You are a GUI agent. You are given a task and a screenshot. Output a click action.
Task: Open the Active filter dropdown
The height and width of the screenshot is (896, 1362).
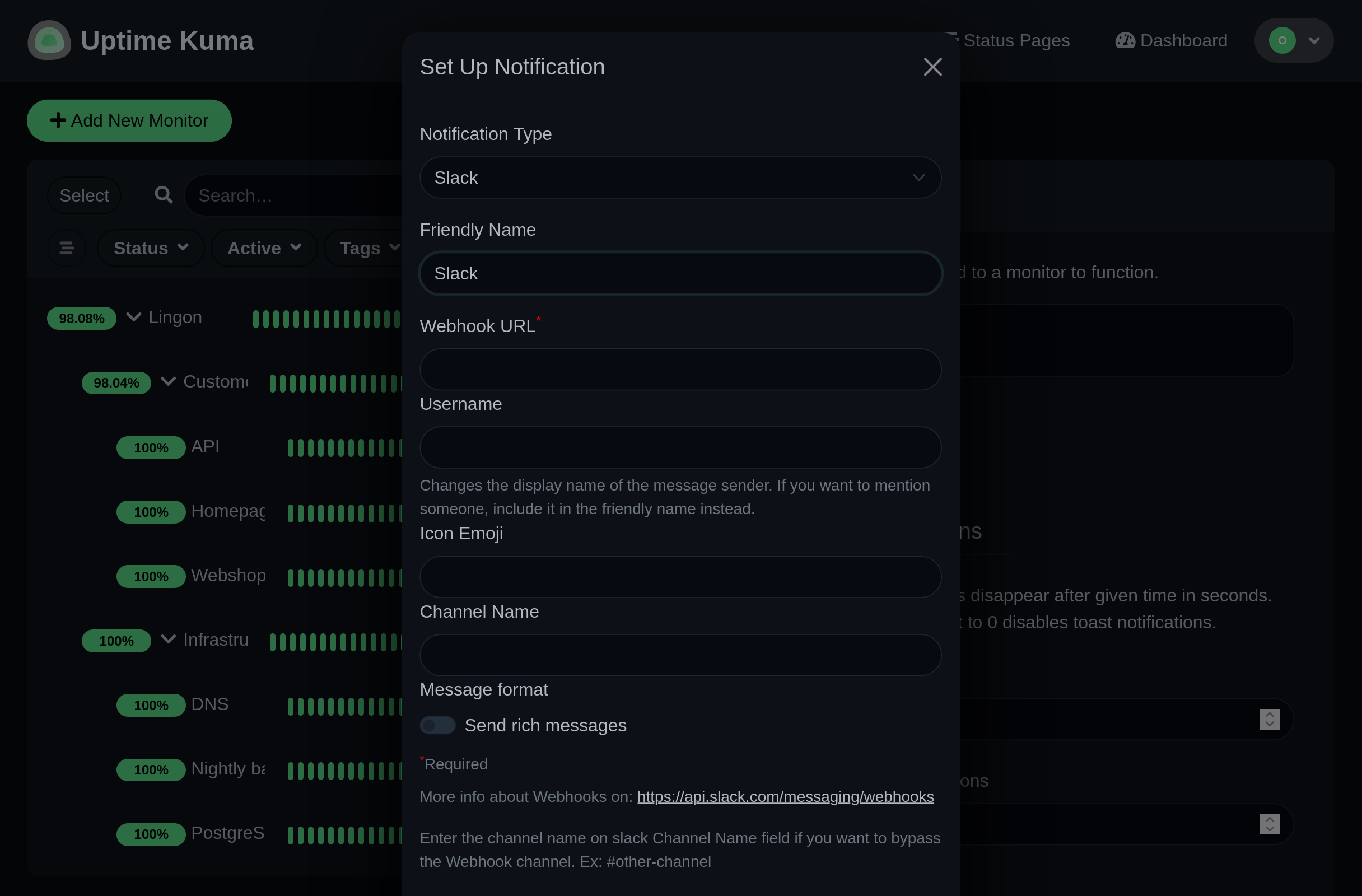click(x=264, y=248)
